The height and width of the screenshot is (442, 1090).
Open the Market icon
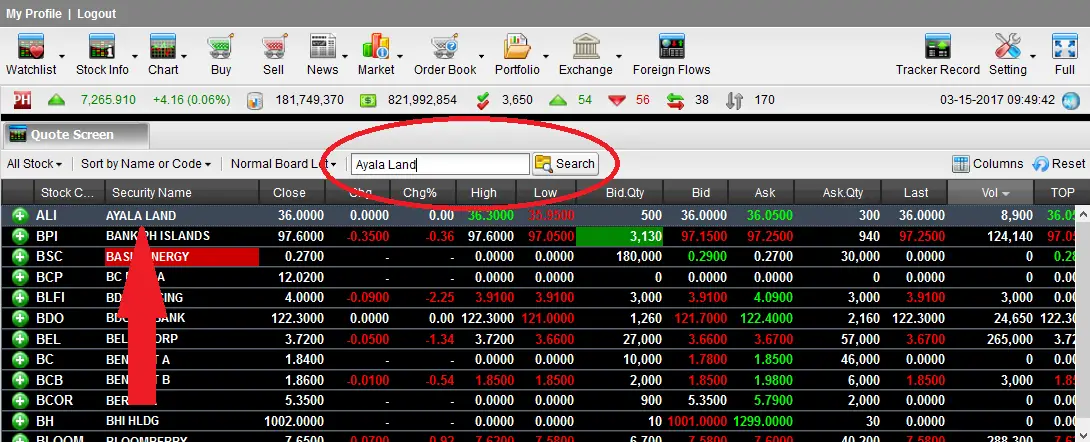point(375,47)
